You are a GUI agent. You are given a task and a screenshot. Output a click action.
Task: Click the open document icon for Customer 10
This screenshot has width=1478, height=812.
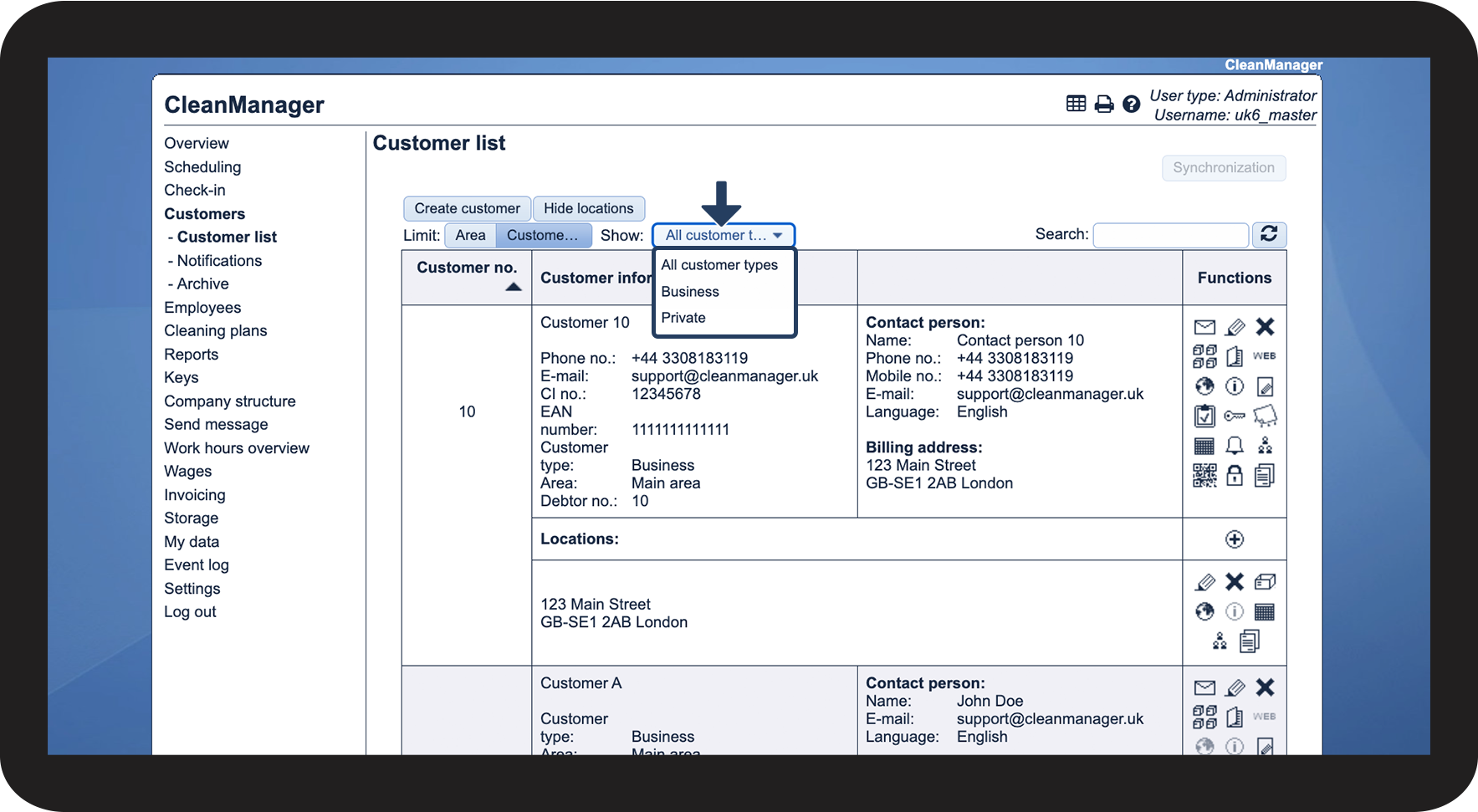tap(1235, 356)
